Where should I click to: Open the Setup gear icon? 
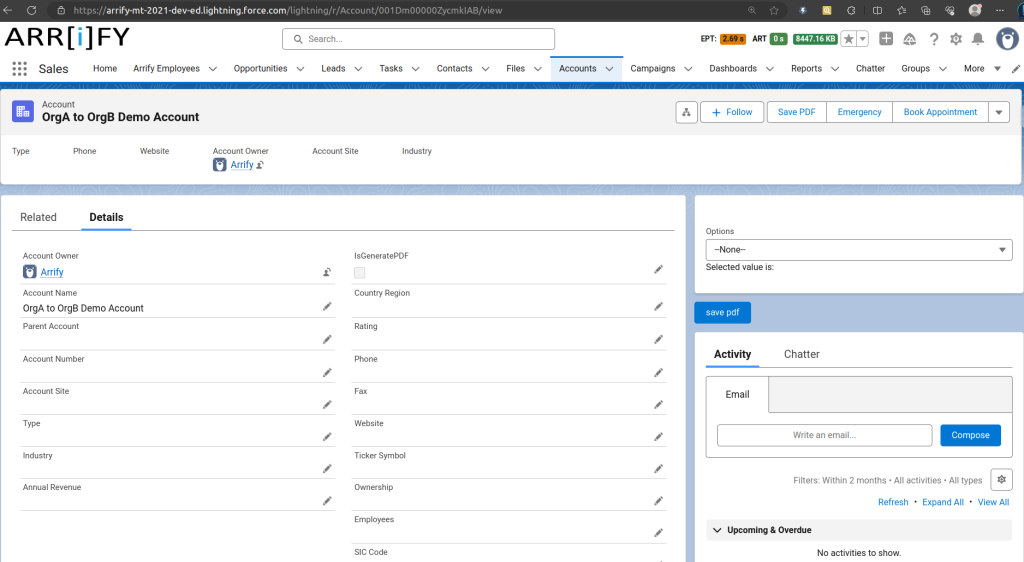[x=956, y=39]
